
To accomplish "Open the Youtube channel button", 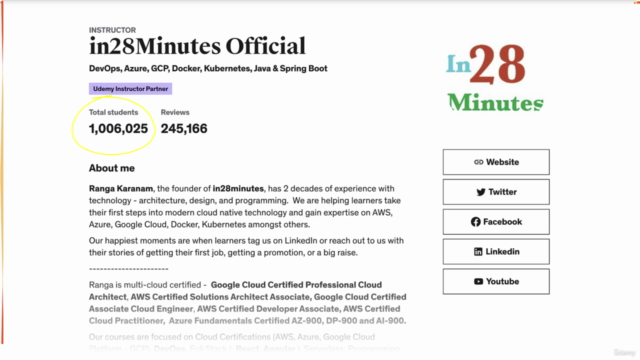I will (x=496, y=281).
